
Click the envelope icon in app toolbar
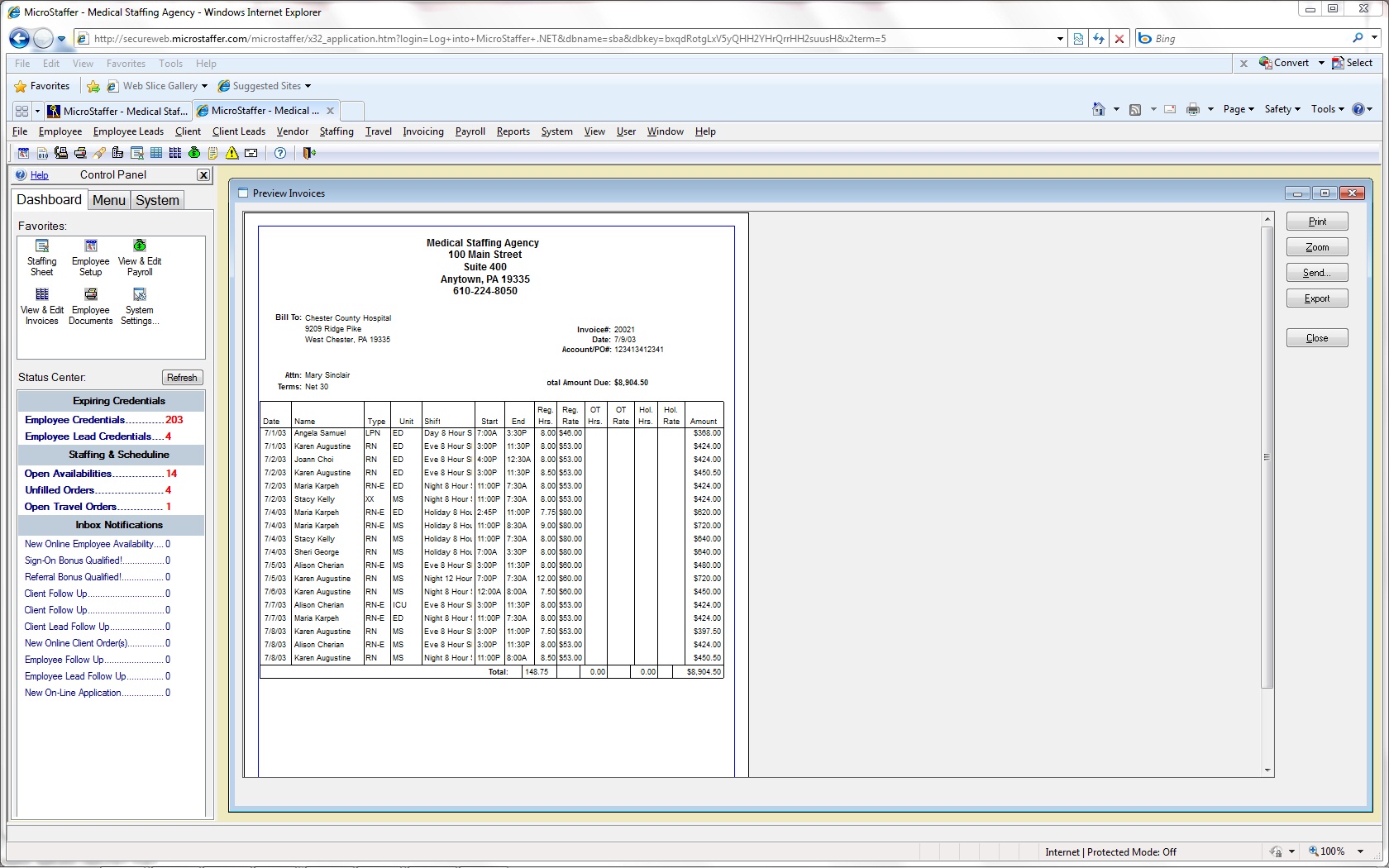(251, 153)
